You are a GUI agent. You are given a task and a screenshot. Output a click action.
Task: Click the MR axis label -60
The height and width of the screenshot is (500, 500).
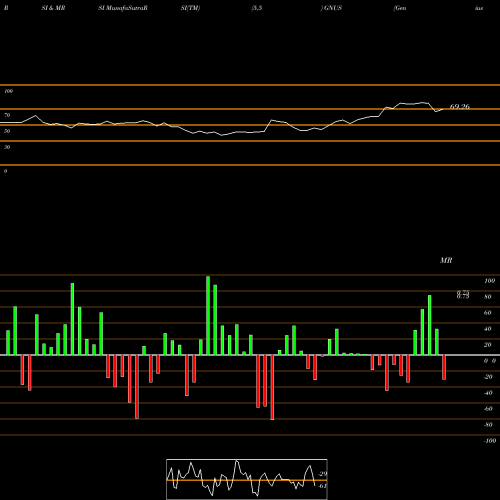click(488, 409)
